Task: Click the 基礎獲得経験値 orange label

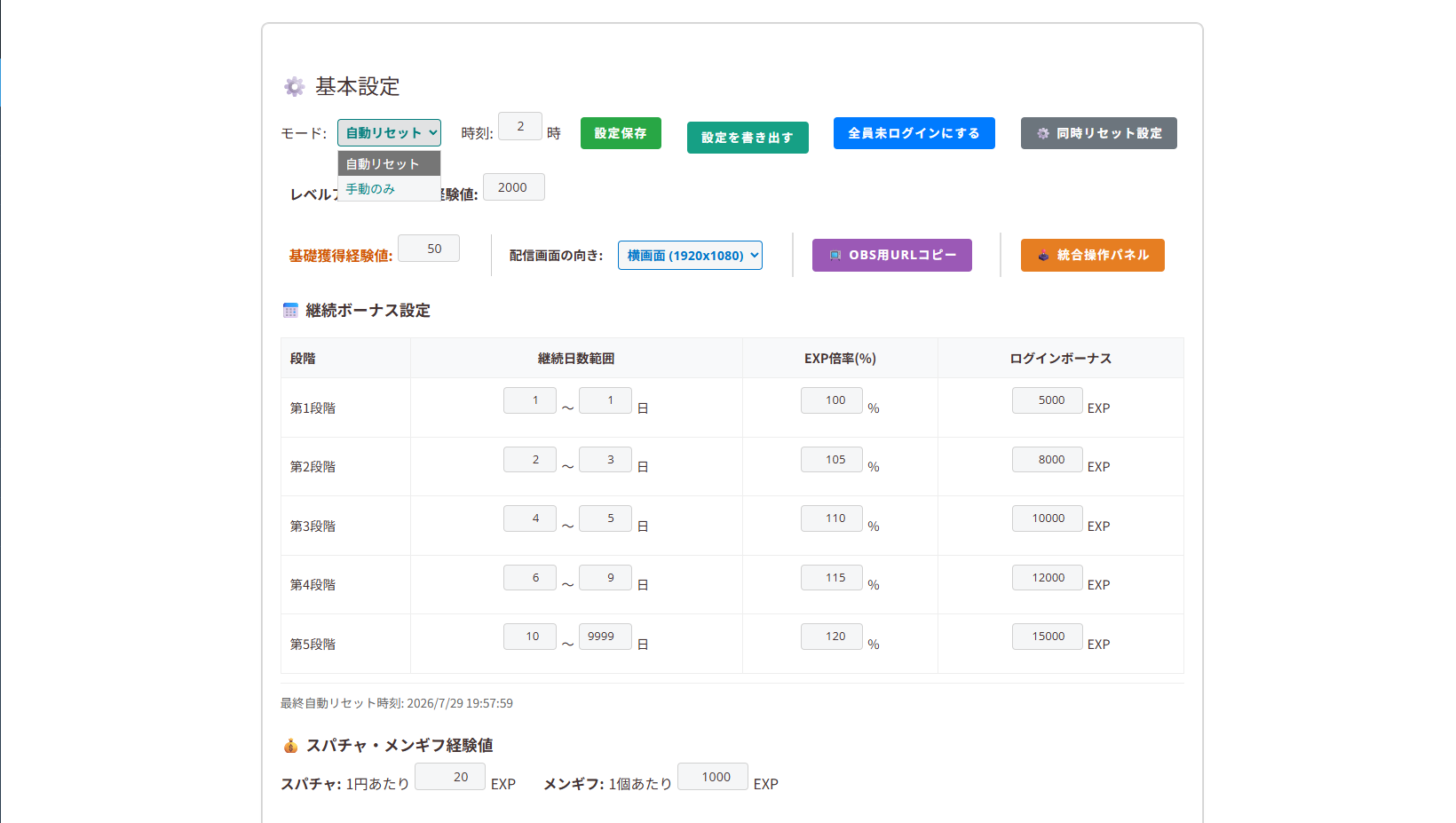Action: [341, 256]
